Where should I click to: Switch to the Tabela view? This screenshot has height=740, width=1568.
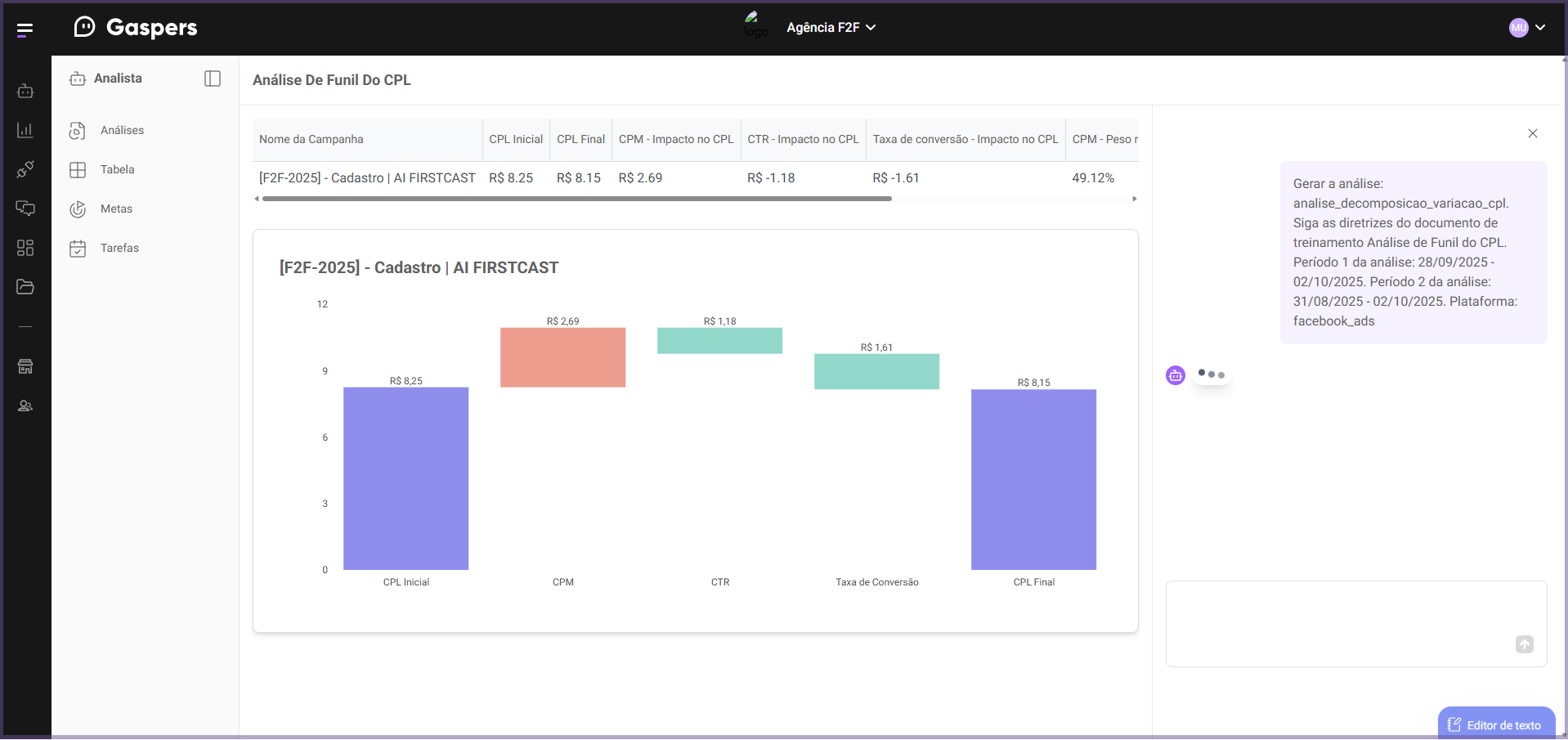pyautogui.click(x=118, y=169)
